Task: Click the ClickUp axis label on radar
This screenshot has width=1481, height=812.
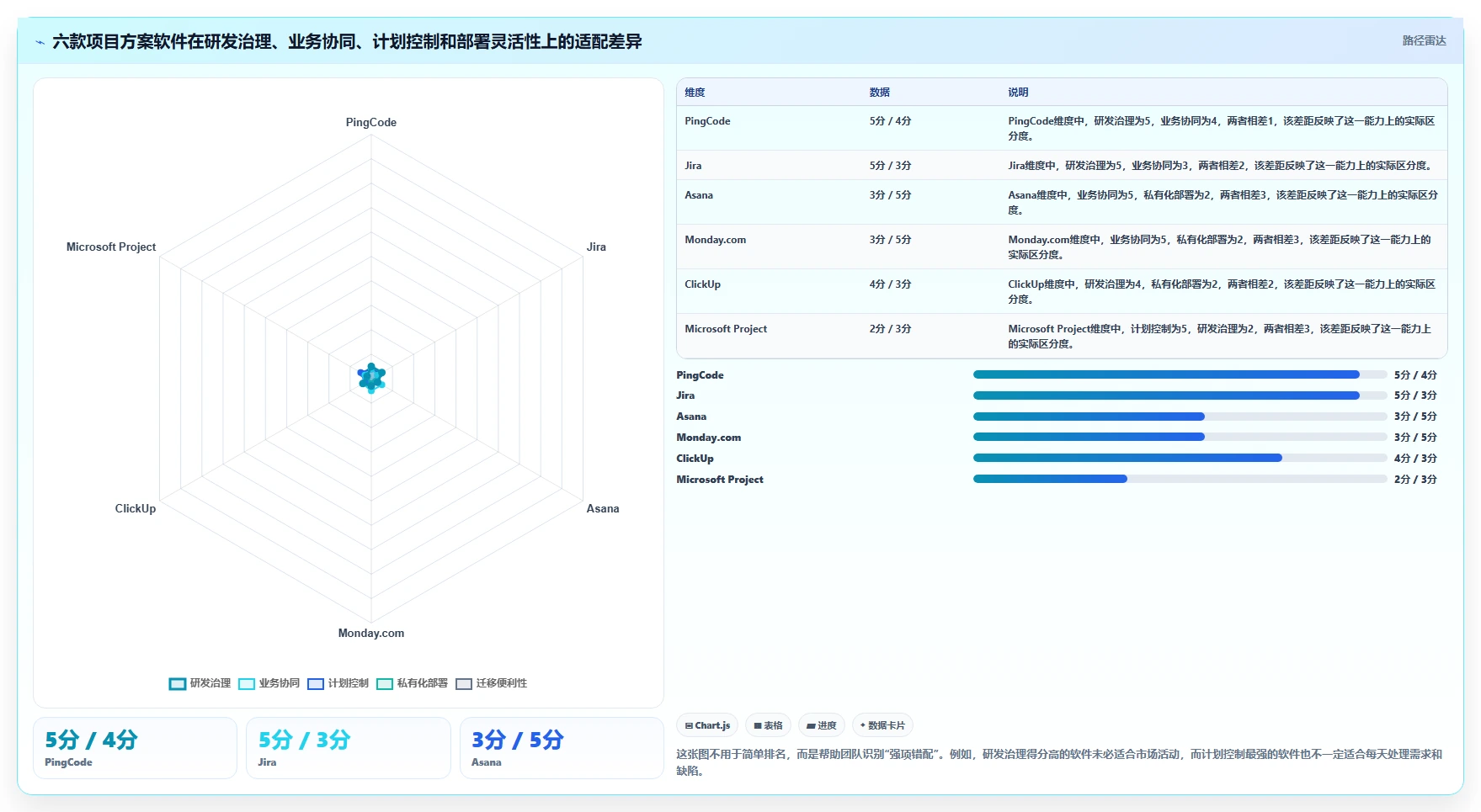Action: (136, 508)
